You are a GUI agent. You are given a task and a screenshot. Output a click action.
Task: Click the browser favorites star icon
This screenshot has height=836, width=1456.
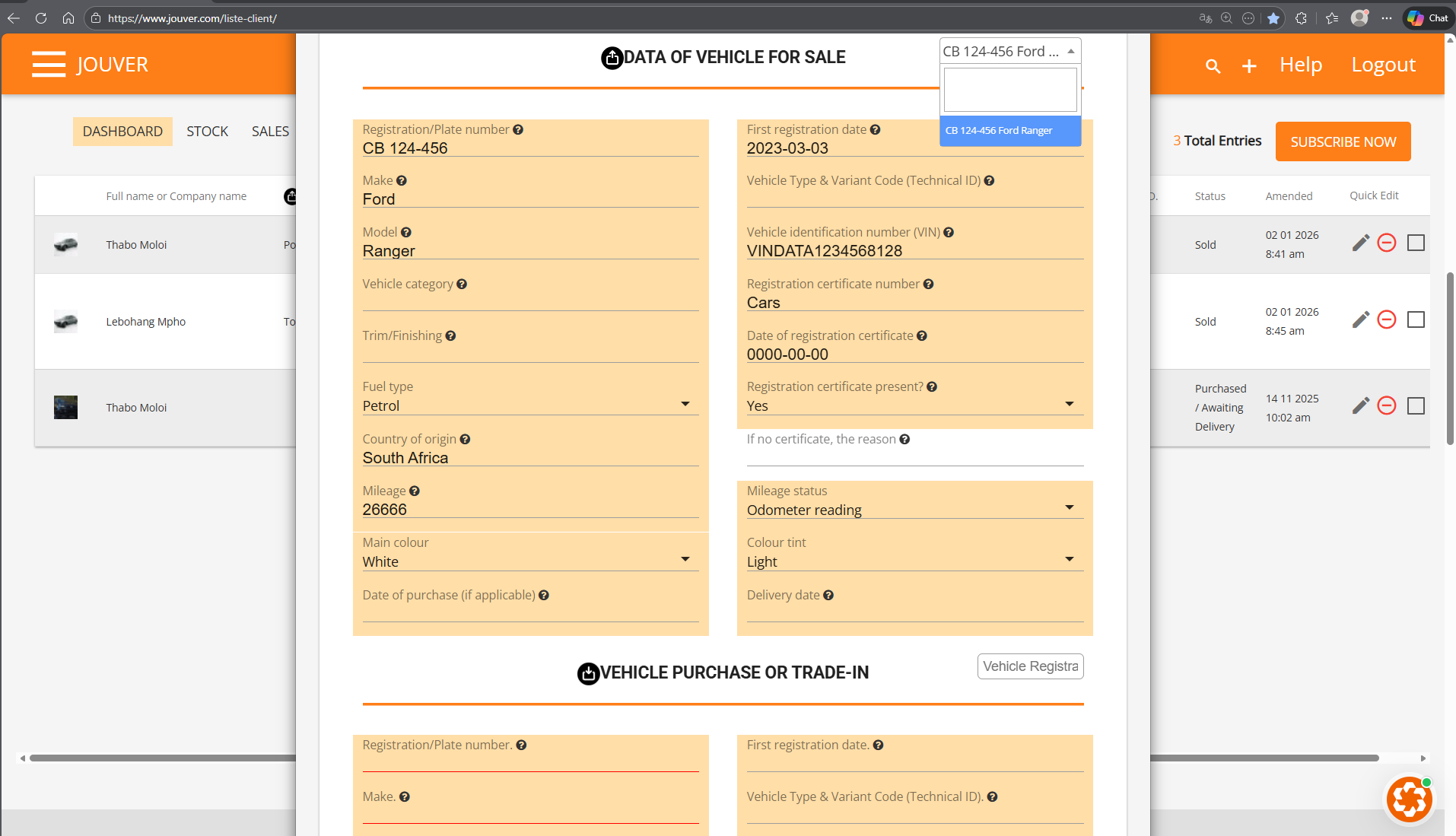(x=1273, y=18)
